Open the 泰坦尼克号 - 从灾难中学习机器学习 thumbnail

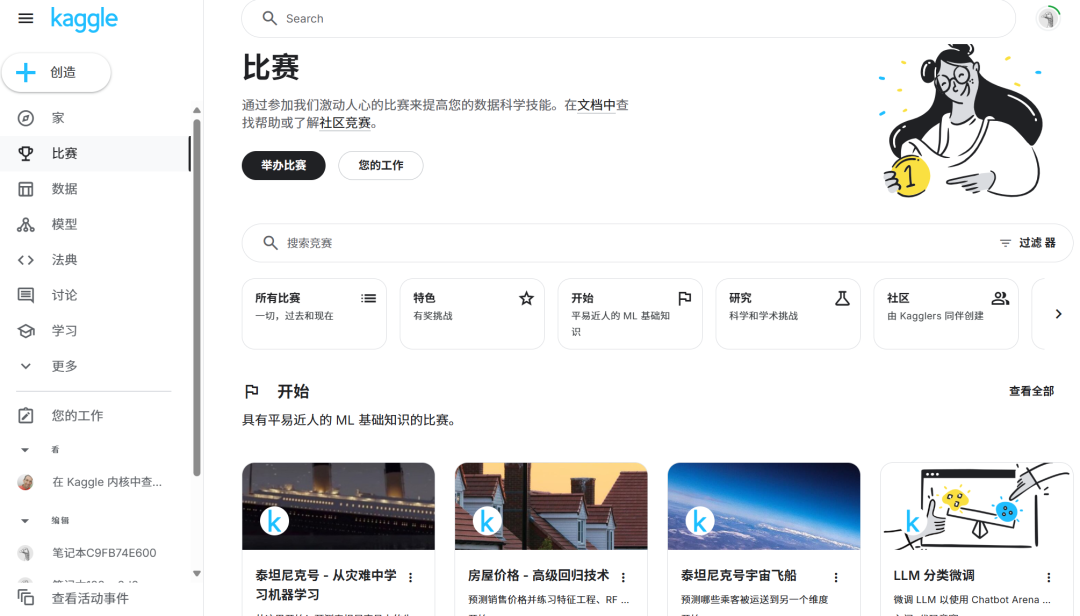[338, 506]
